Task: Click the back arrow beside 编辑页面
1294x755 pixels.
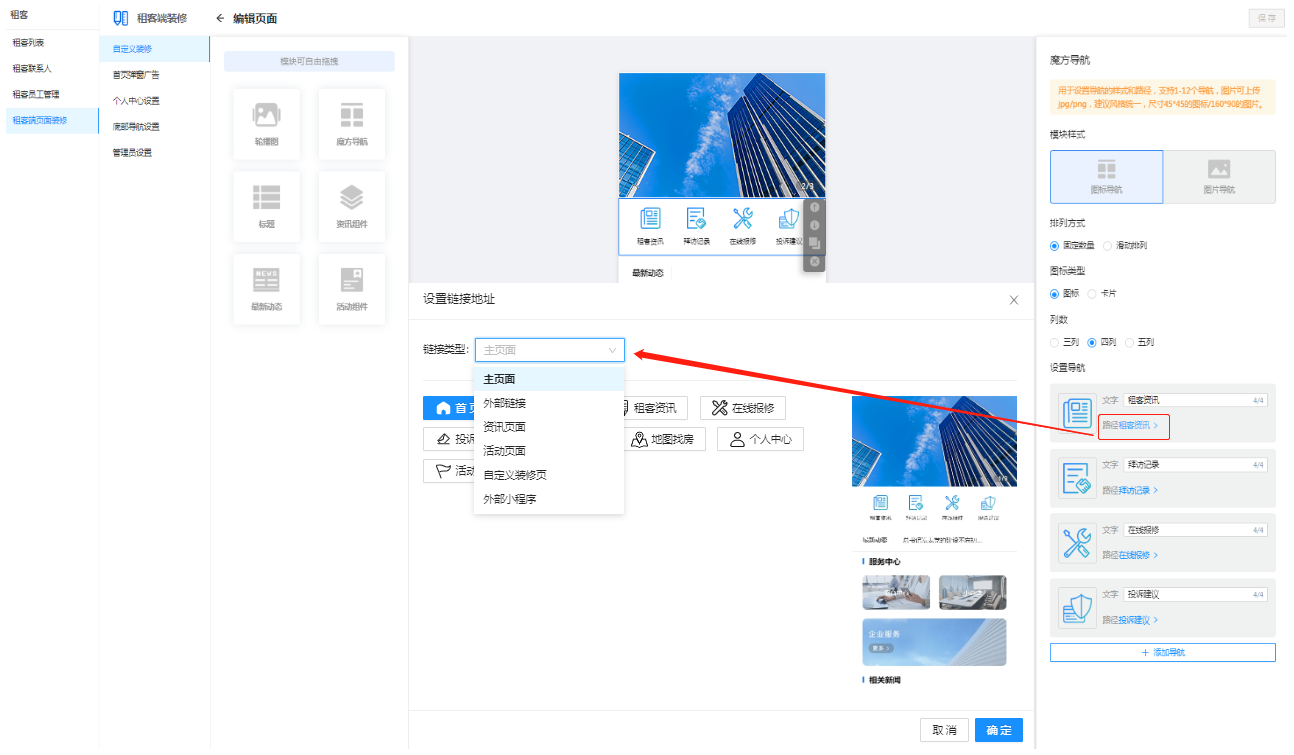Action: click(x=220, y=18)
